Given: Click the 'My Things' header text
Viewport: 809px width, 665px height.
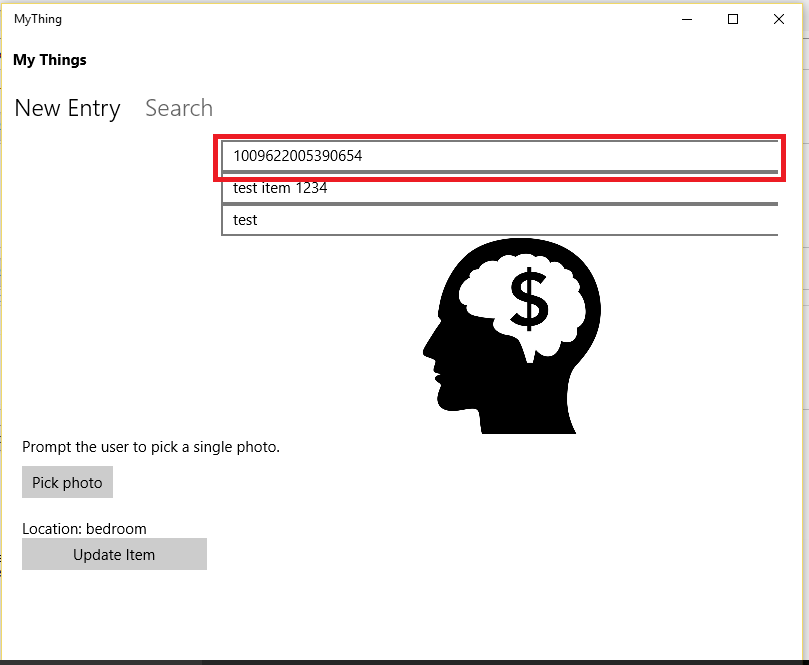Looking at the screenshot, I should pos(50,60).
